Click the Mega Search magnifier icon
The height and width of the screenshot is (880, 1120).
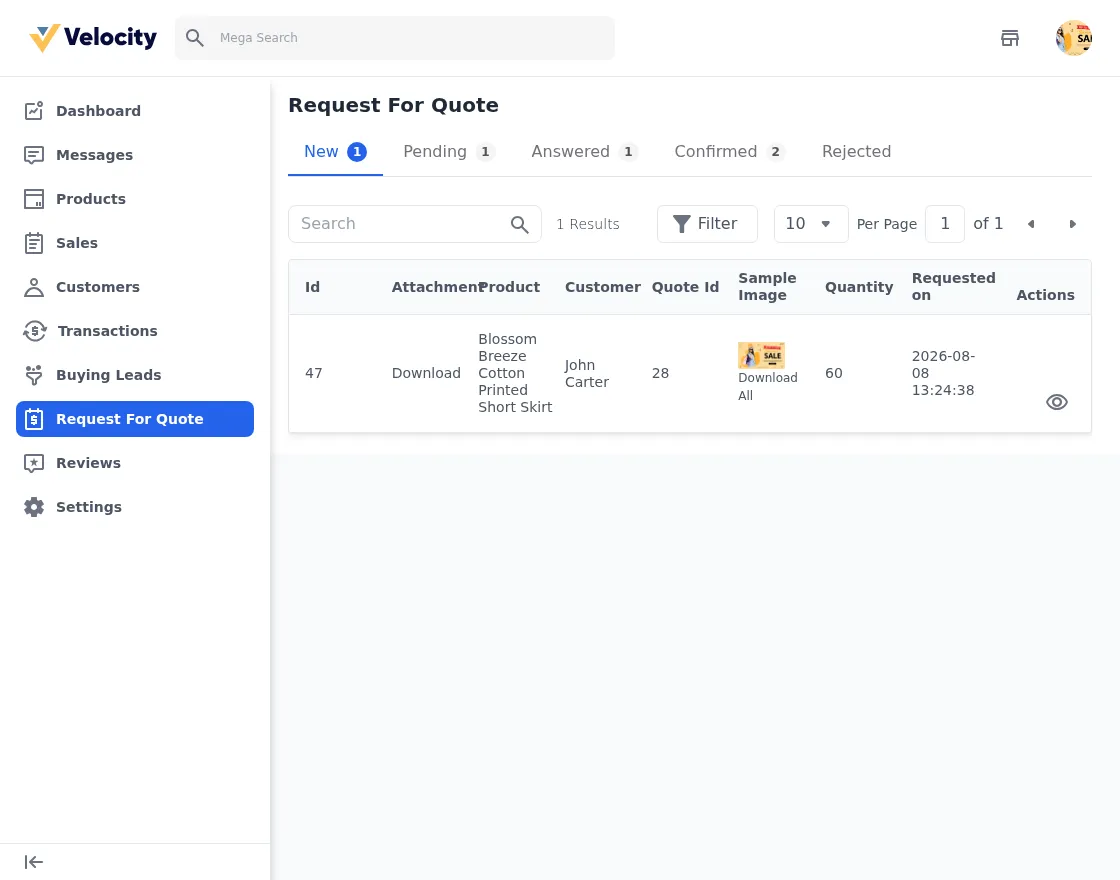[194, 38]
